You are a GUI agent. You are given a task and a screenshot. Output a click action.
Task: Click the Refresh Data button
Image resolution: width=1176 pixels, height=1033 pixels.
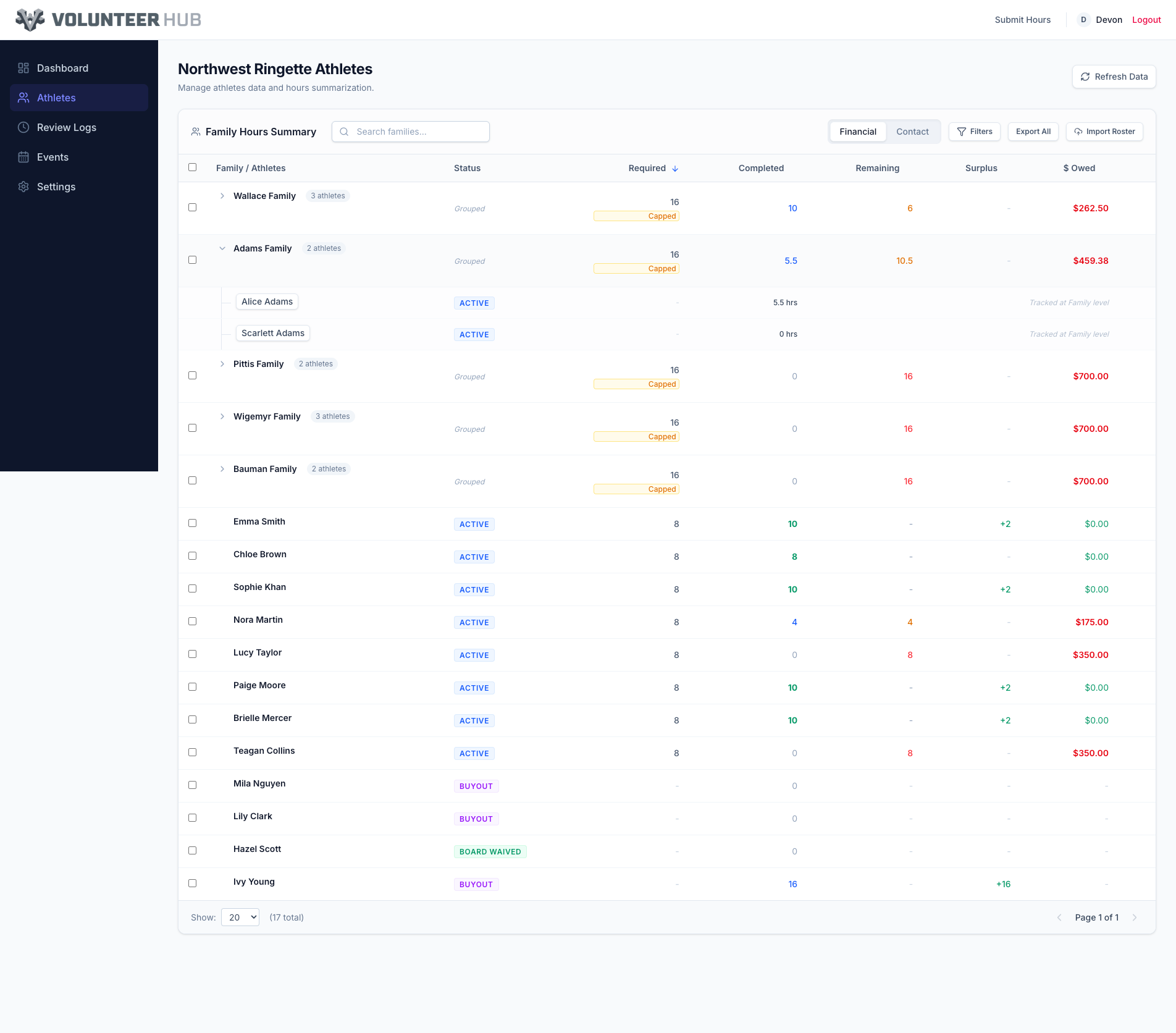tap(1114, 77)
